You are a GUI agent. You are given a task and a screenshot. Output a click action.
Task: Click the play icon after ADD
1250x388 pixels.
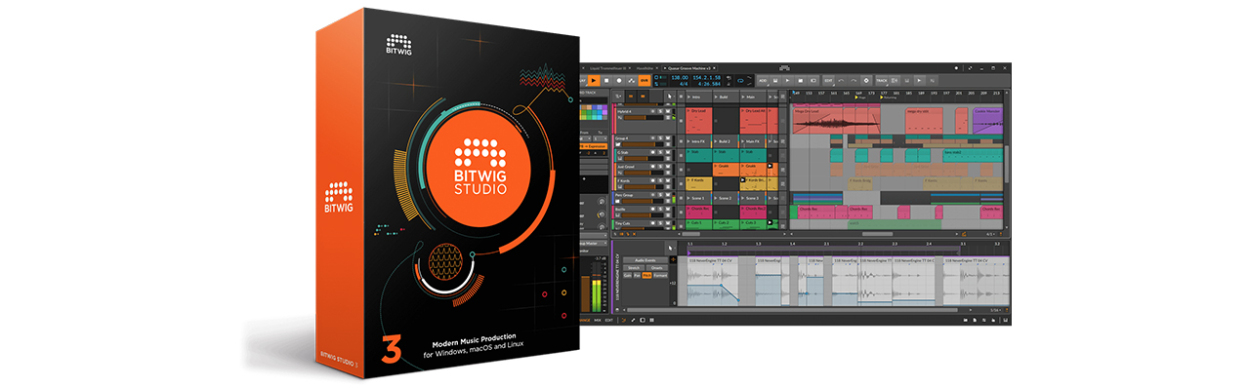[x=787, y=81]
